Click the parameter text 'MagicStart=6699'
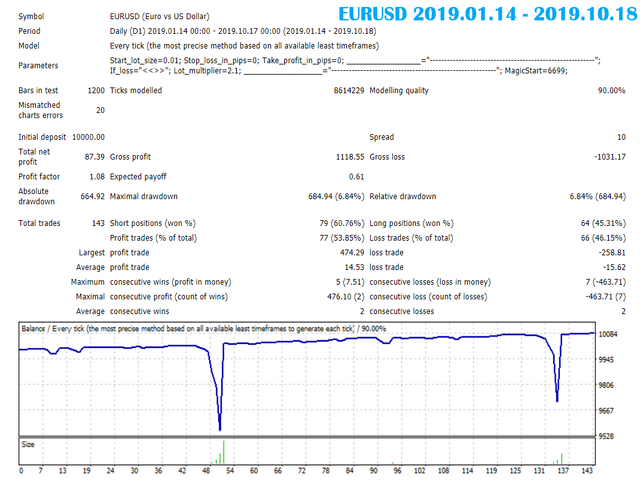This screenshot has height=480, width=640. pos(535,71)
